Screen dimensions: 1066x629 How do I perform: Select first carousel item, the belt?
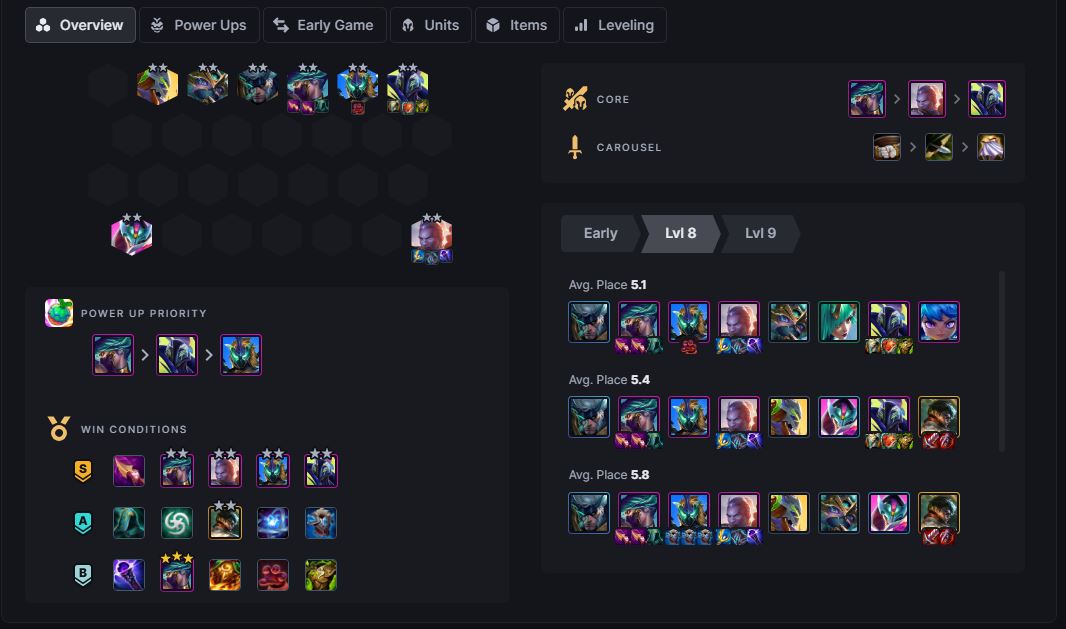(x=887, y=147)
